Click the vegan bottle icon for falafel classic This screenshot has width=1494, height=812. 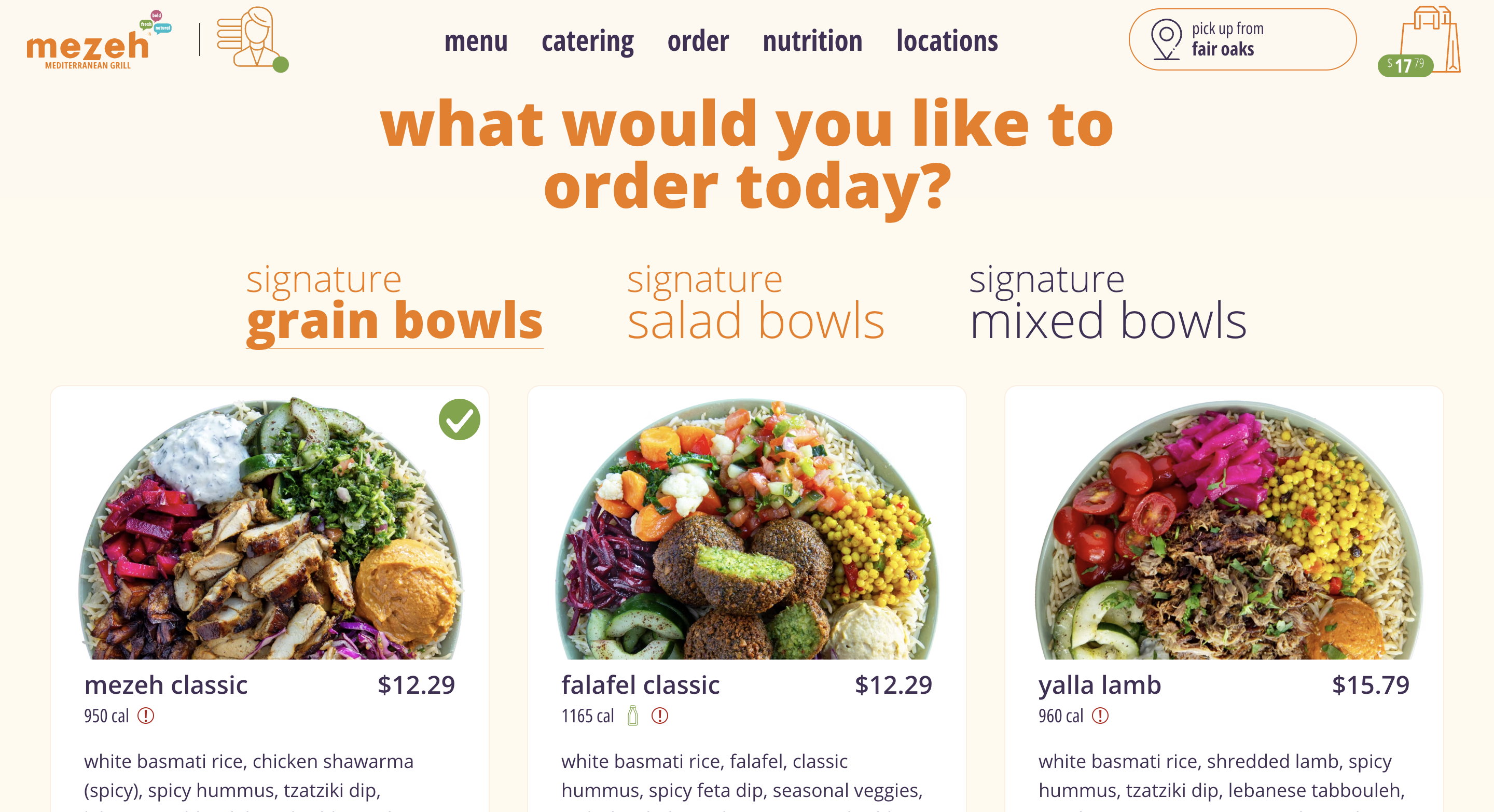(633, 716)
